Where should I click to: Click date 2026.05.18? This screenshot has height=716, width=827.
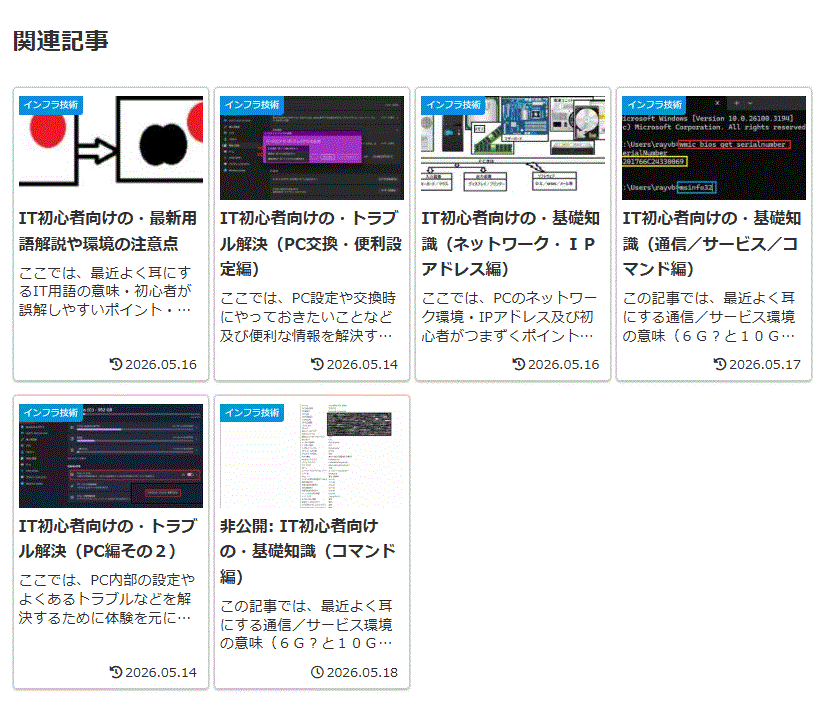point(362,672)
